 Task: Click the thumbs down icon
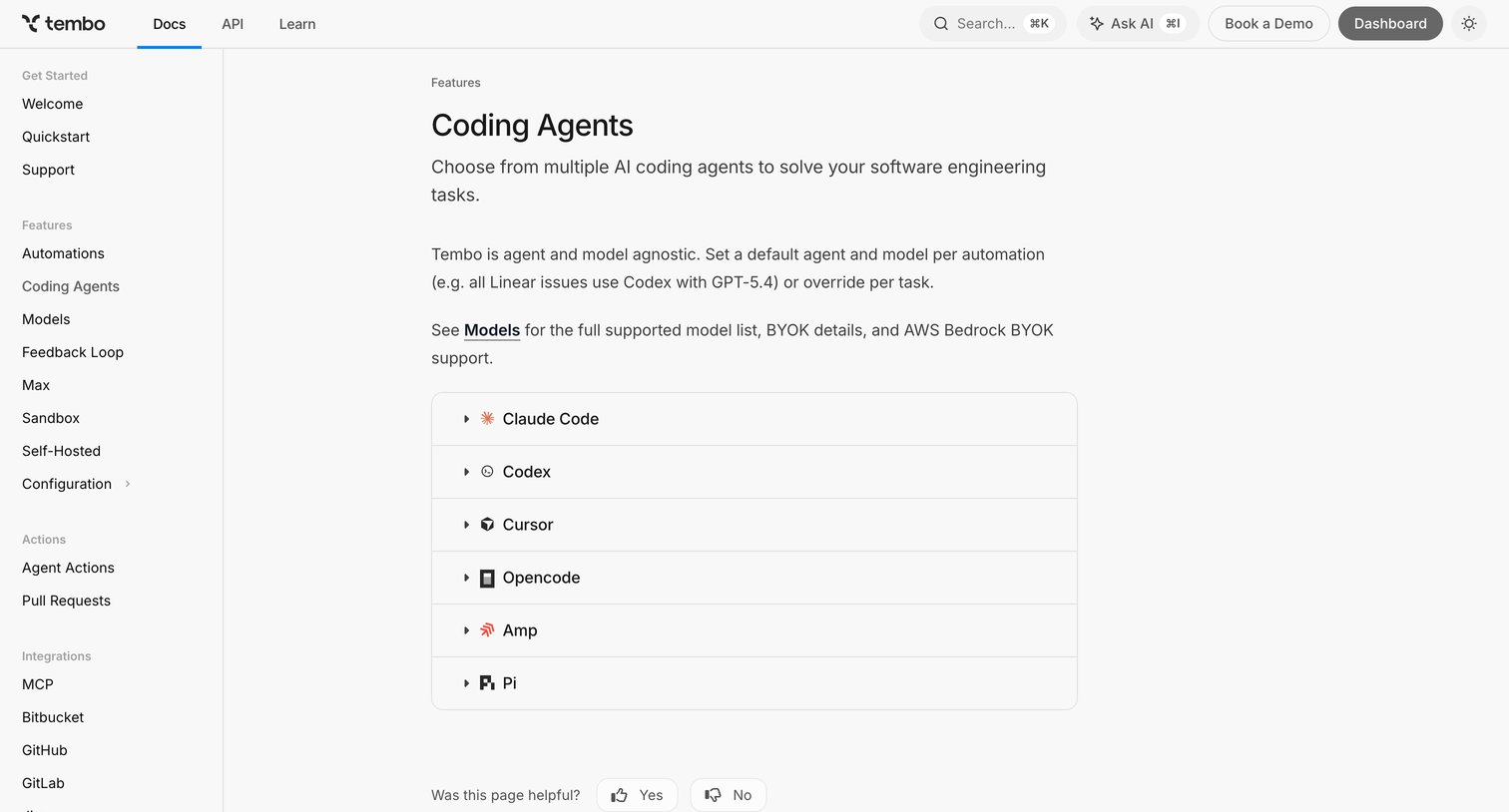pos(713,795)
